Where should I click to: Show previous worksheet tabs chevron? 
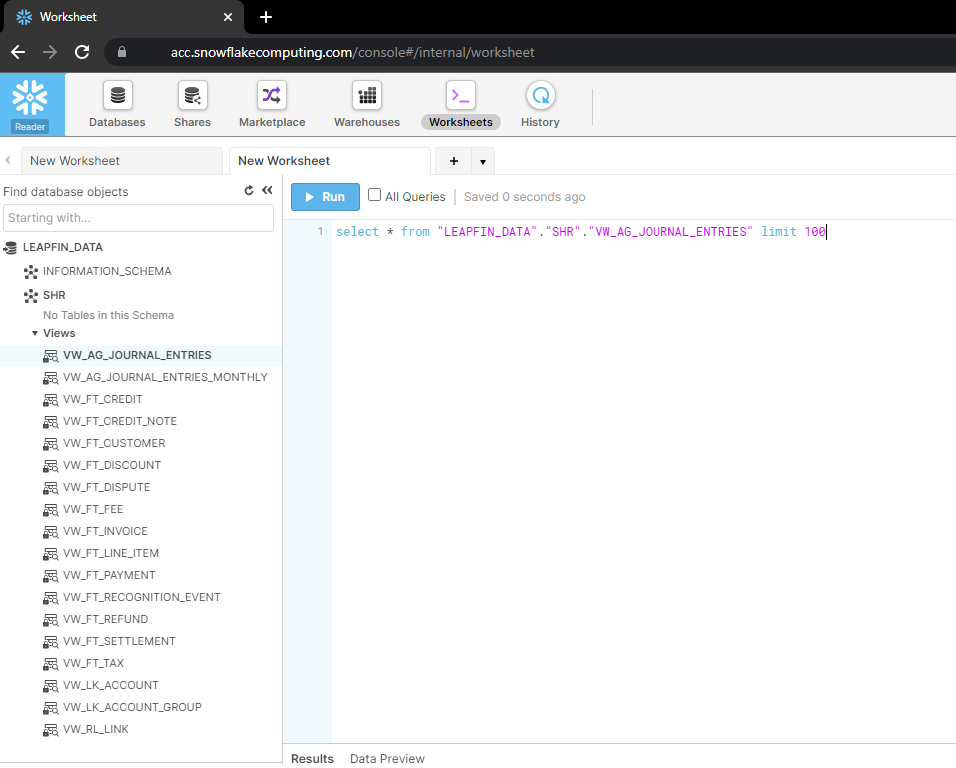[8, 160]
